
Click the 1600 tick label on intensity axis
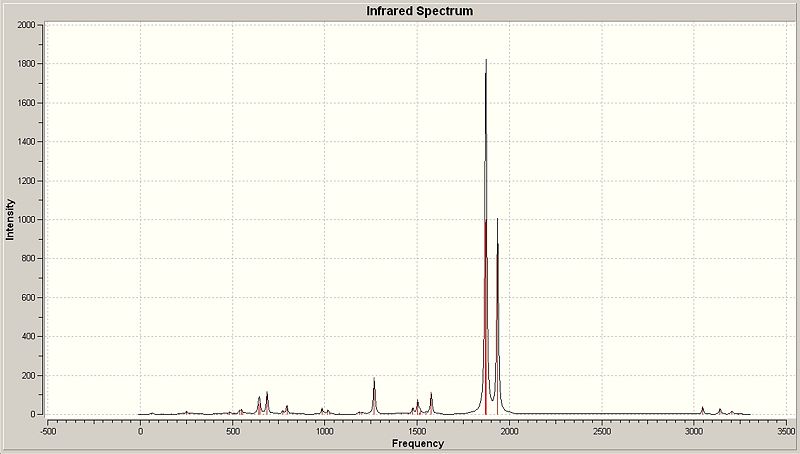[x=26, y=103]
